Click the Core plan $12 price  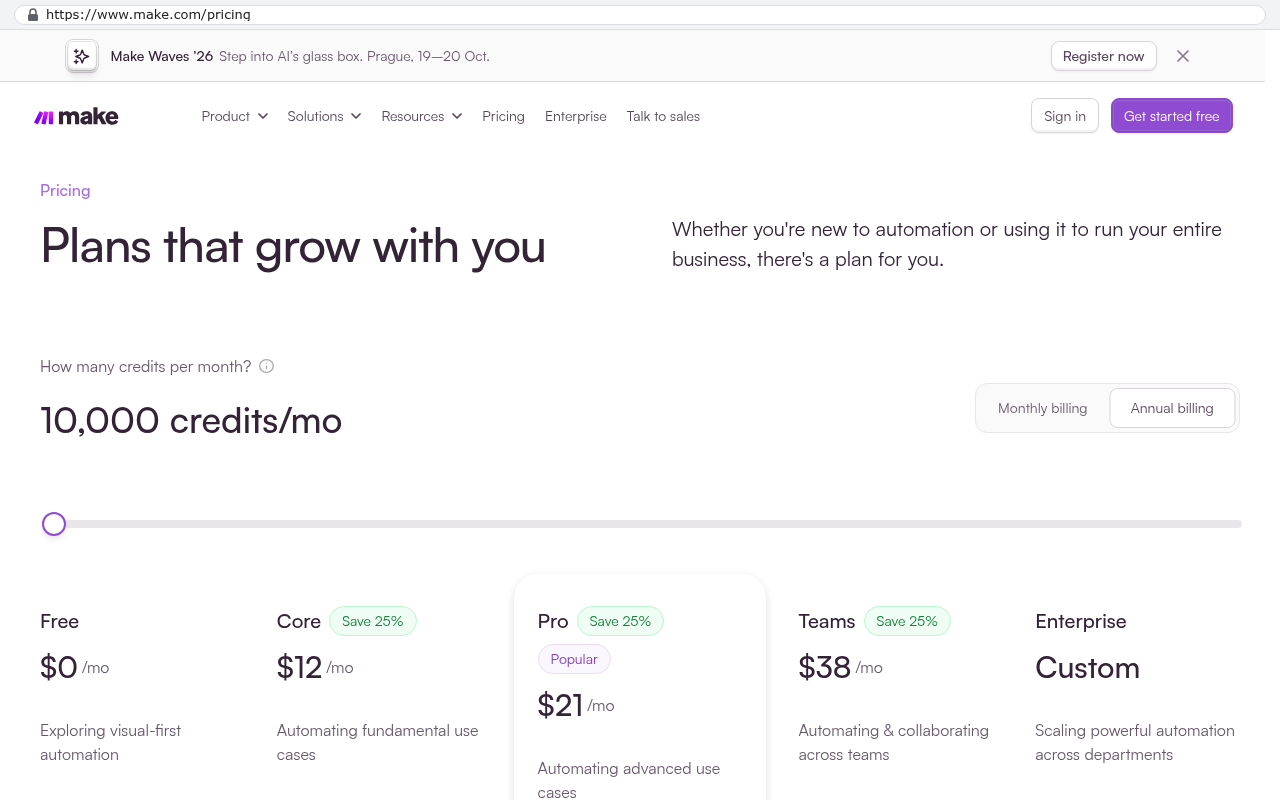[x=299, y=667]
